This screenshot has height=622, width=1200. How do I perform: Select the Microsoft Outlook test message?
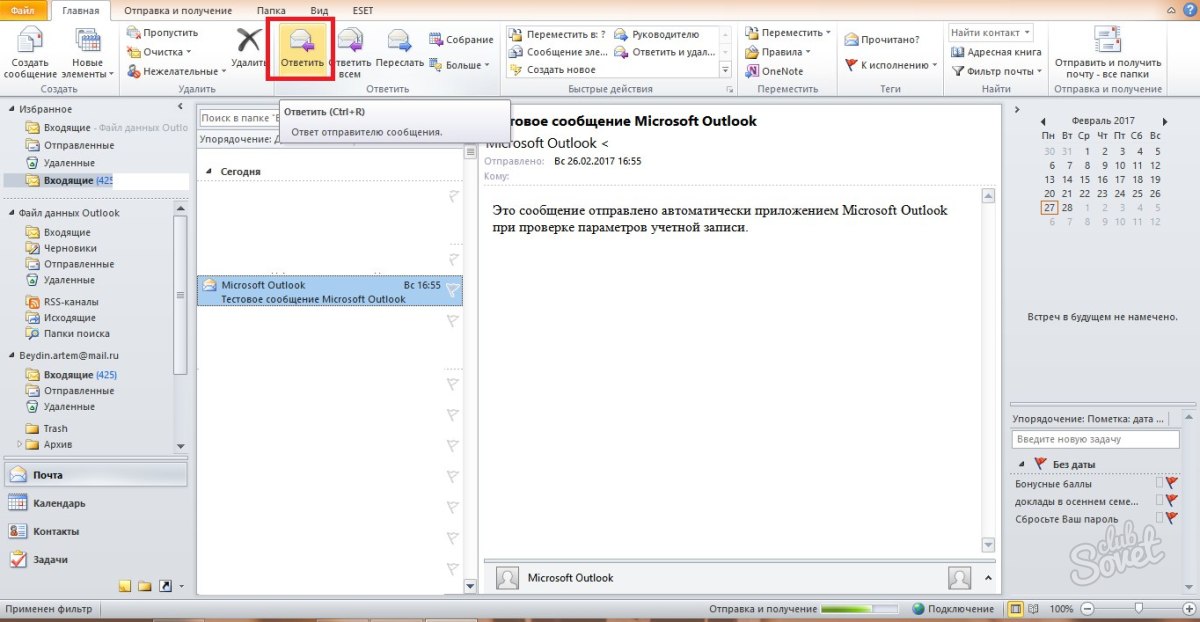[330, 291]
